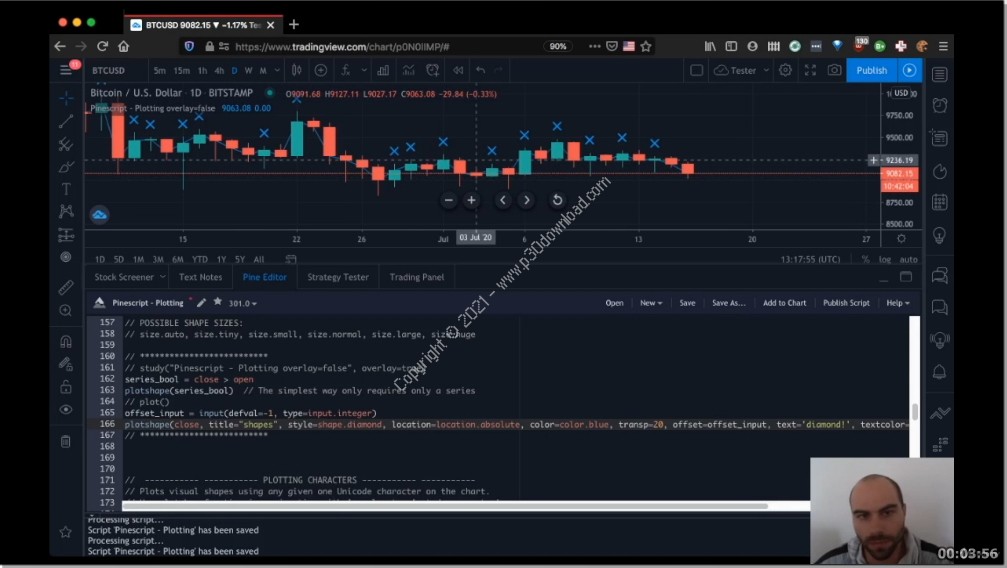The image size is (1007, 568).
Task: Open the Tester layout dropdown
Action: (x=742, y=70)
